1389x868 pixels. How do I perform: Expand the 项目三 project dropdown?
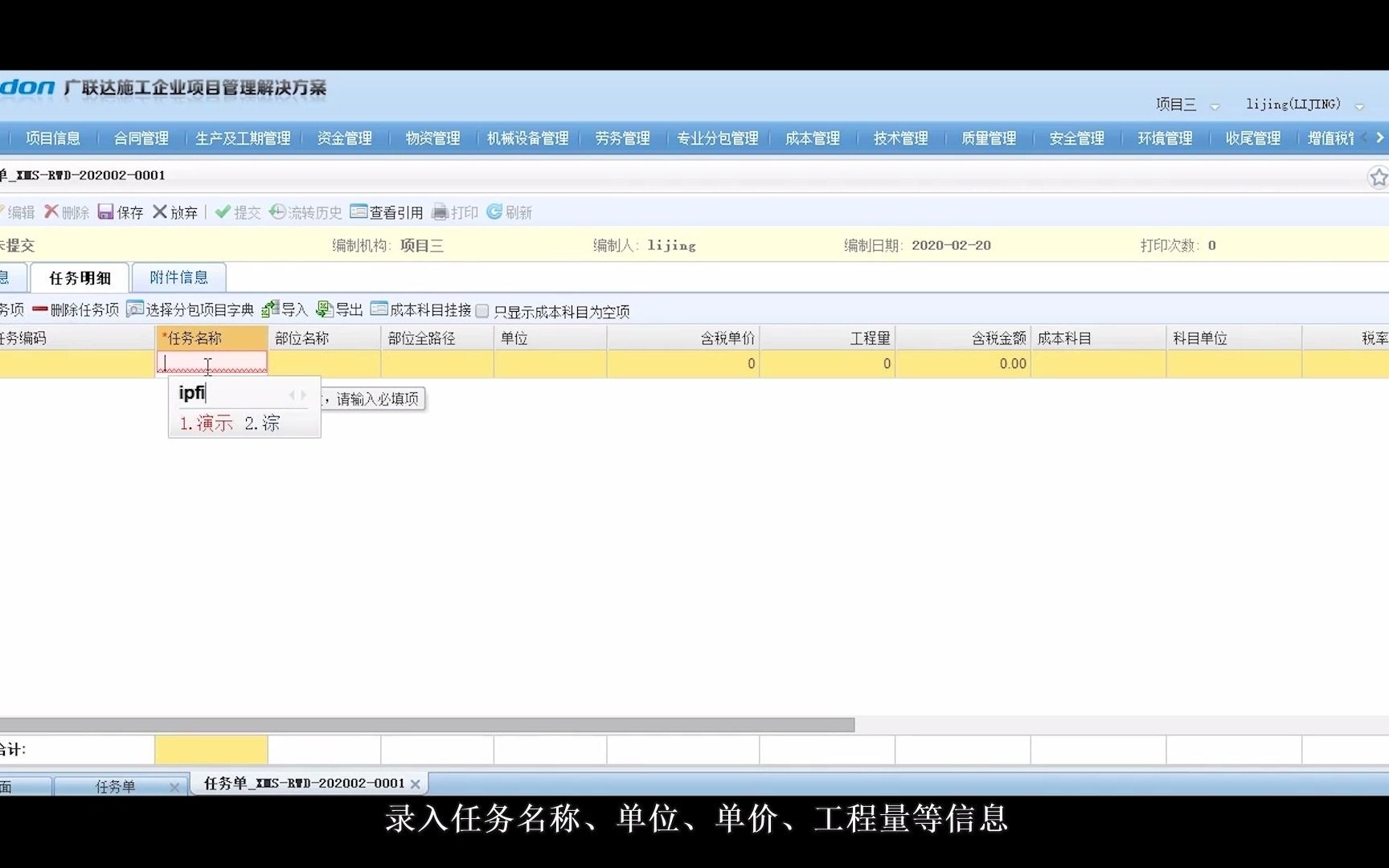[1215, 106]
